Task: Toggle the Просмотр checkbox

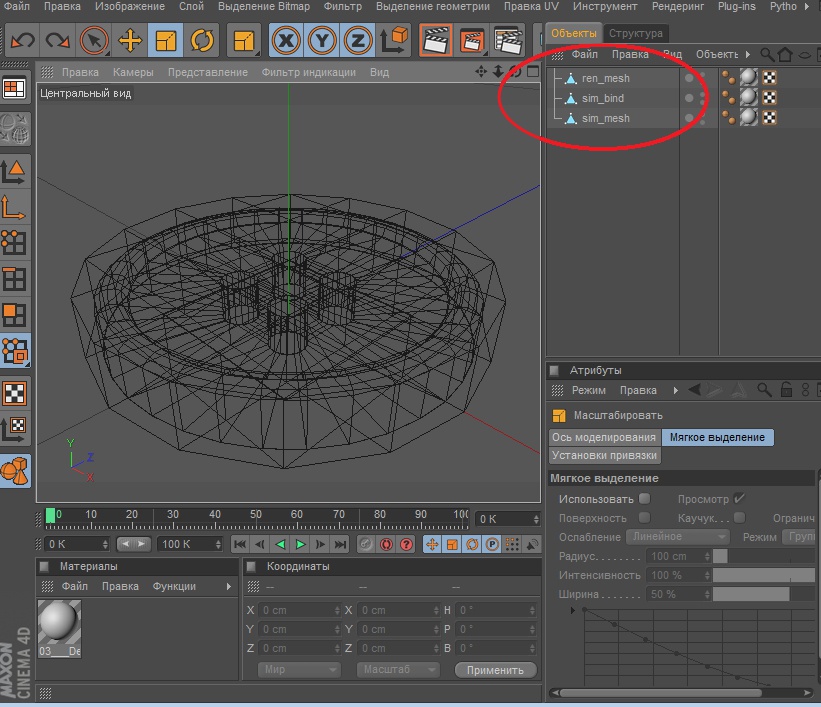Action: click(x=739, y=499)
